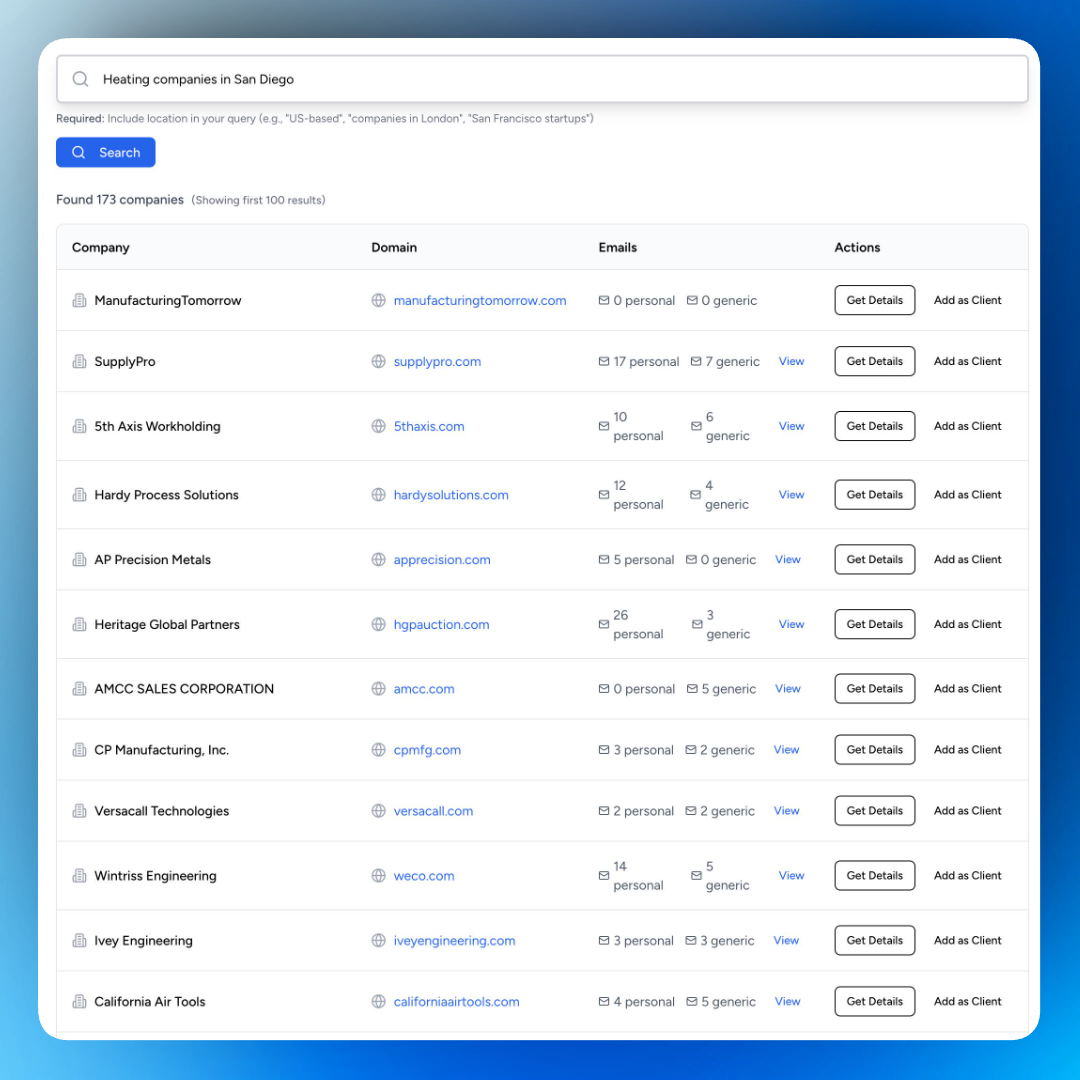Open the manufacturingtomorrow.com domain link
1080x1080 pixels.
pyautogui.click(x=480, y=300)
